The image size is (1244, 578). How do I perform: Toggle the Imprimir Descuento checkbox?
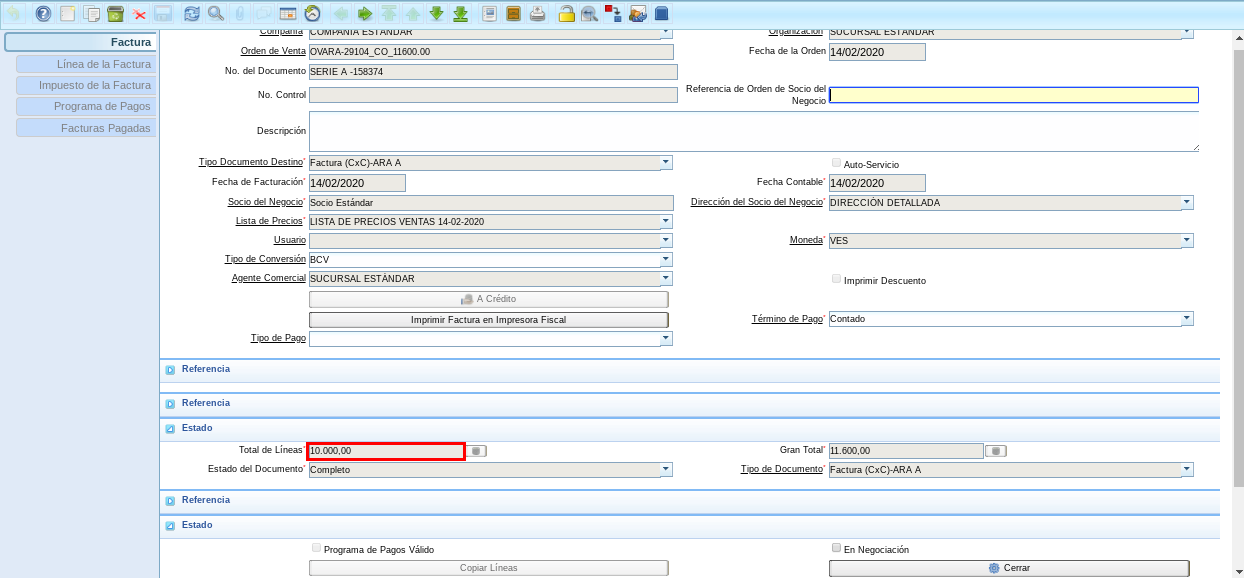click(836, 280)
